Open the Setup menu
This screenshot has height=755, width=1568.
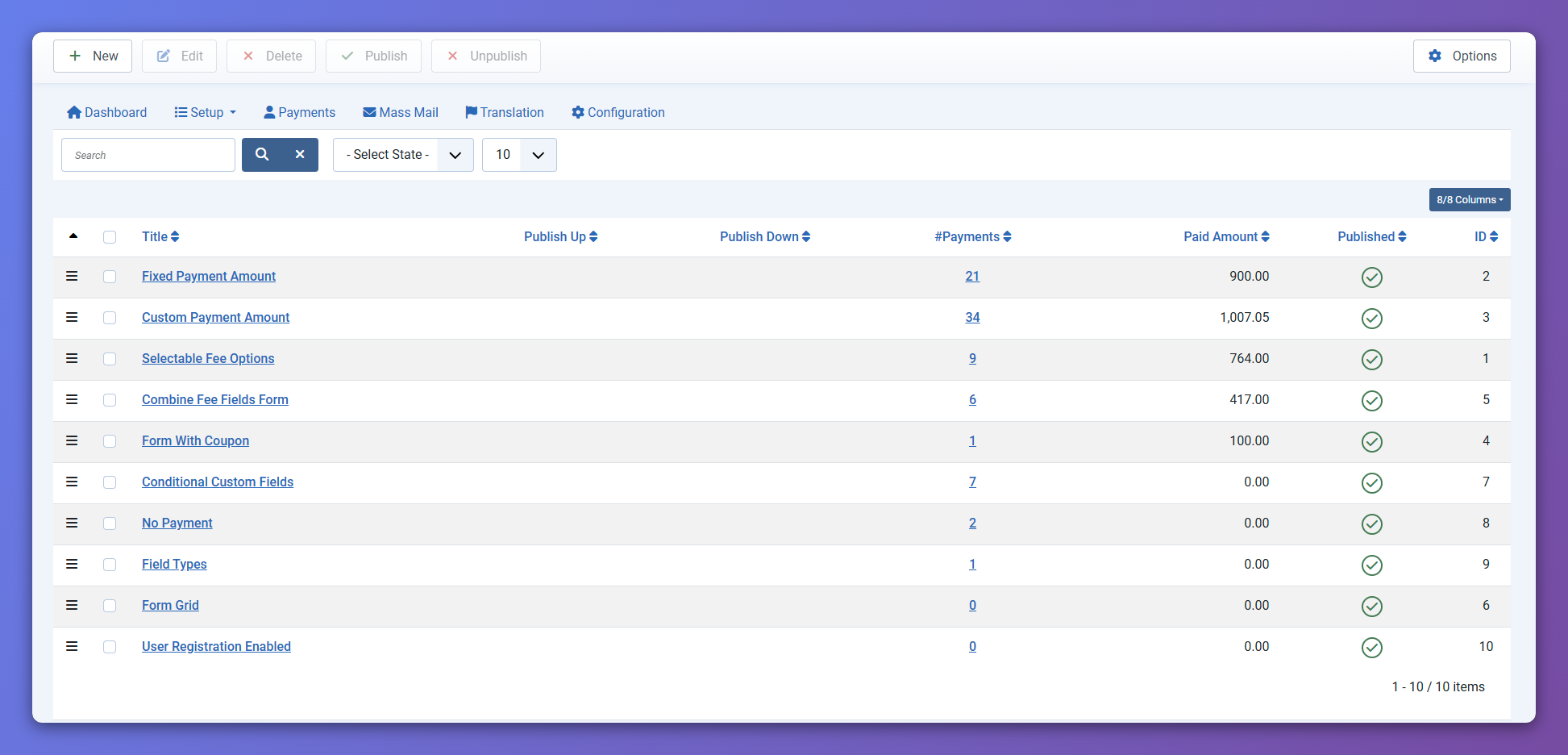[x=206, y=113]
